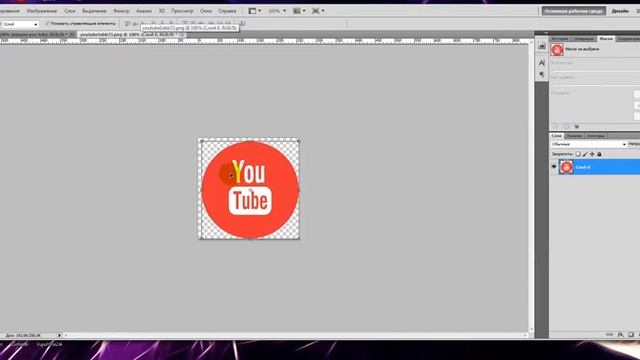Click the YouTube logo on the canvas
Image resolution: width=640 pixels, height=360 pixels.
[x=250, y=189]
